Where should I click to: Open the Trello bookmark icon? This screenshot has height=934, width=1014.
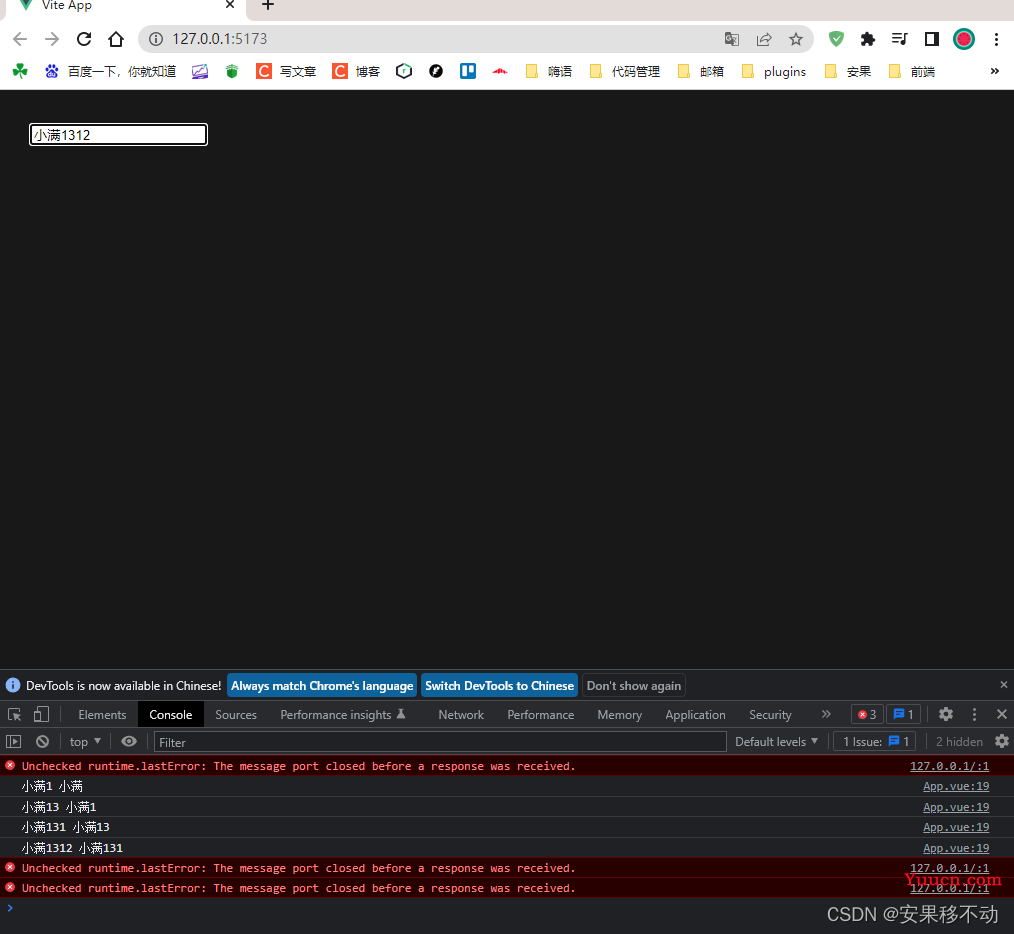click(x=468, y=71)
